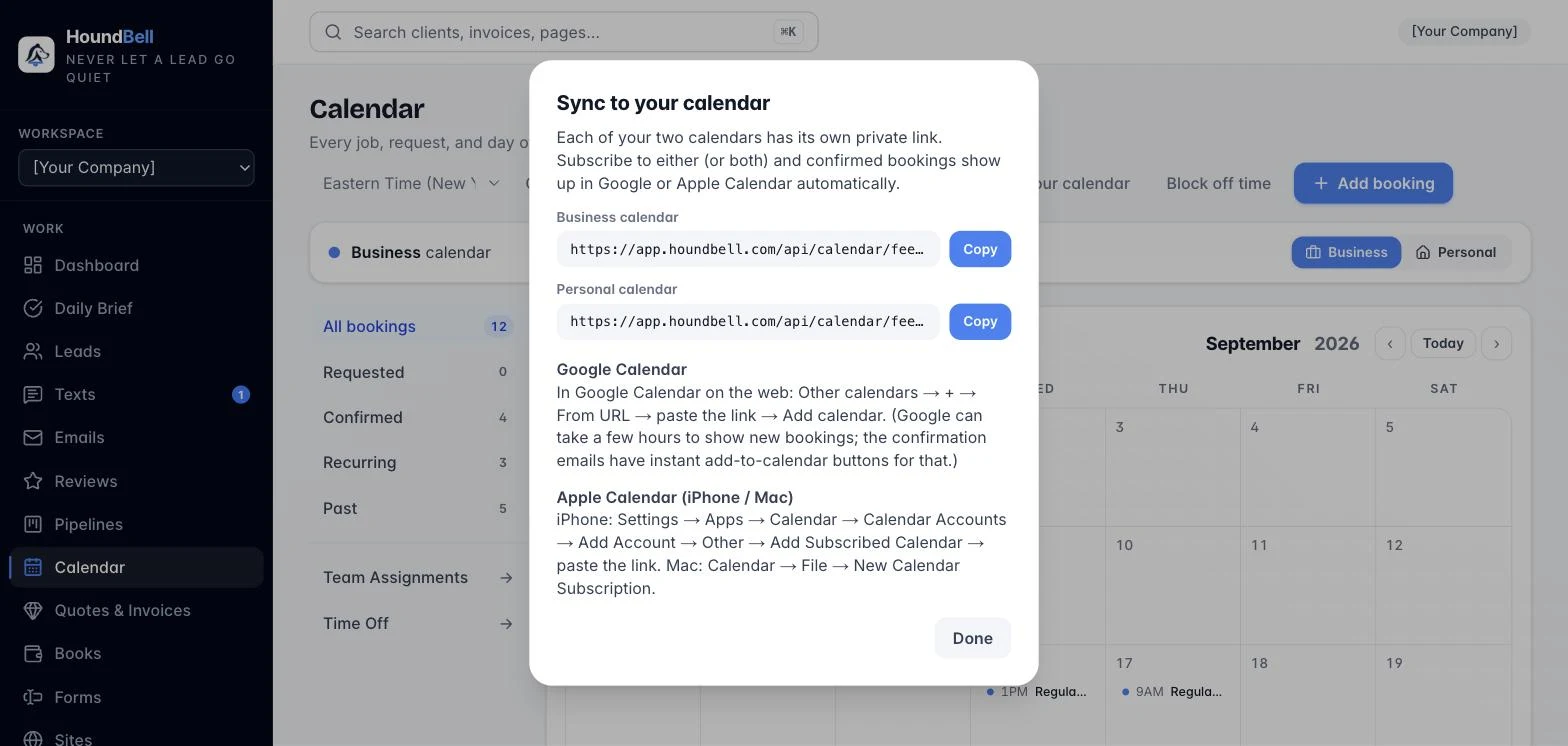Click the [Your Company] account badge

(1464, 31)
